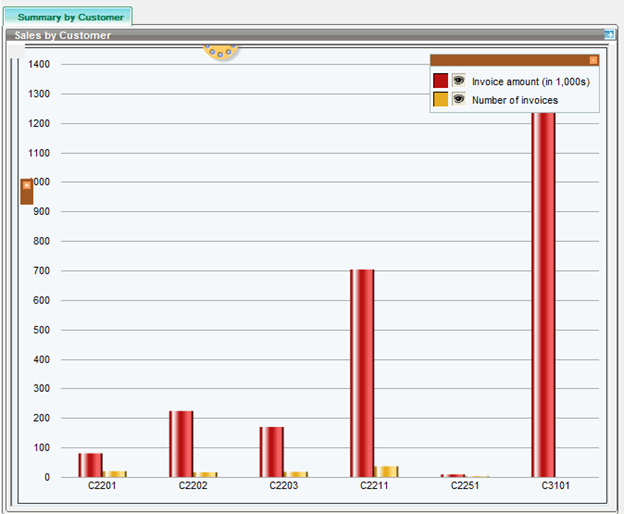This screenshot has height=514, width=624.
Task: Click the yellow chart options handle at top
Action: coord(220,51)
